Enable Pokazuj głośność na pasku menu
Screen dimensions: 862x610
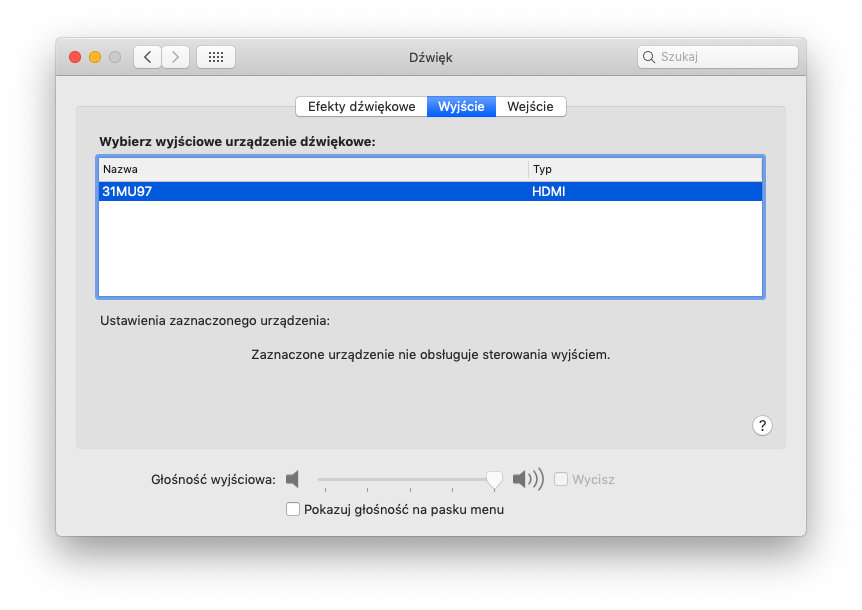(x=293, y=509)
